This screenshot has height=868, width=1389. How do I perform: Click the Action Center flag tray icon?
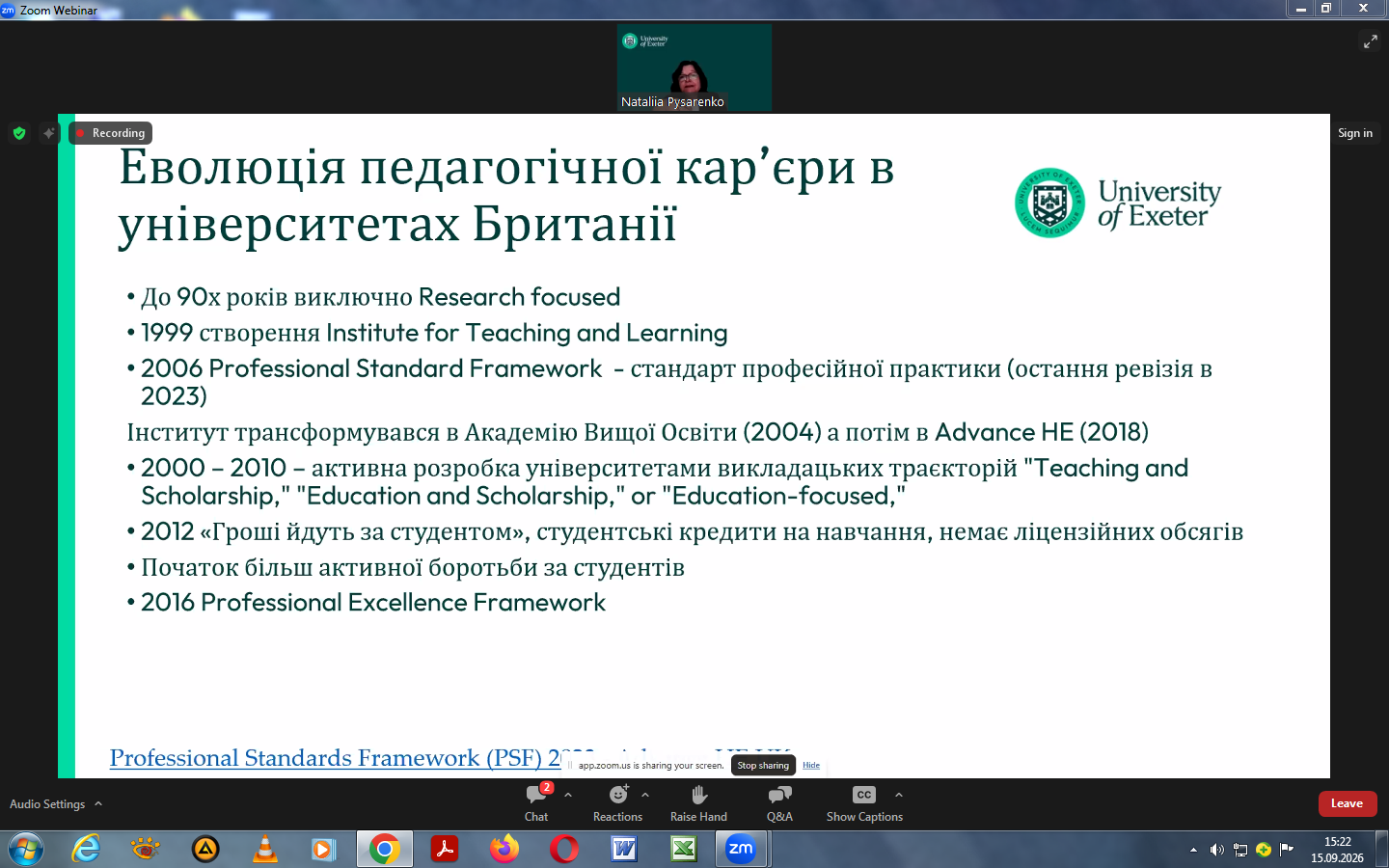[1286, 850]
